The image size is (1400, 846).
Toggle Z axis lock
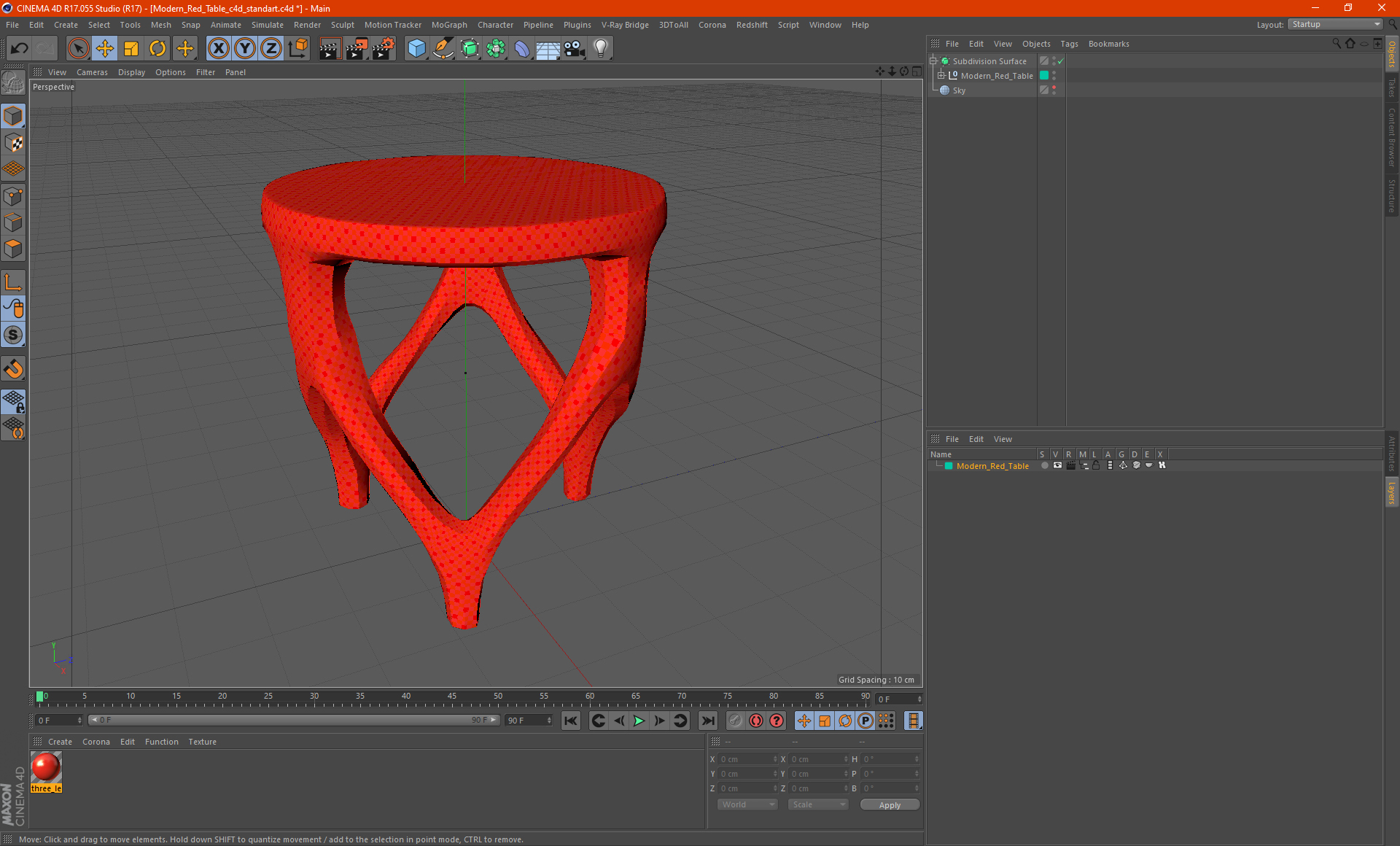click(271, 48)
